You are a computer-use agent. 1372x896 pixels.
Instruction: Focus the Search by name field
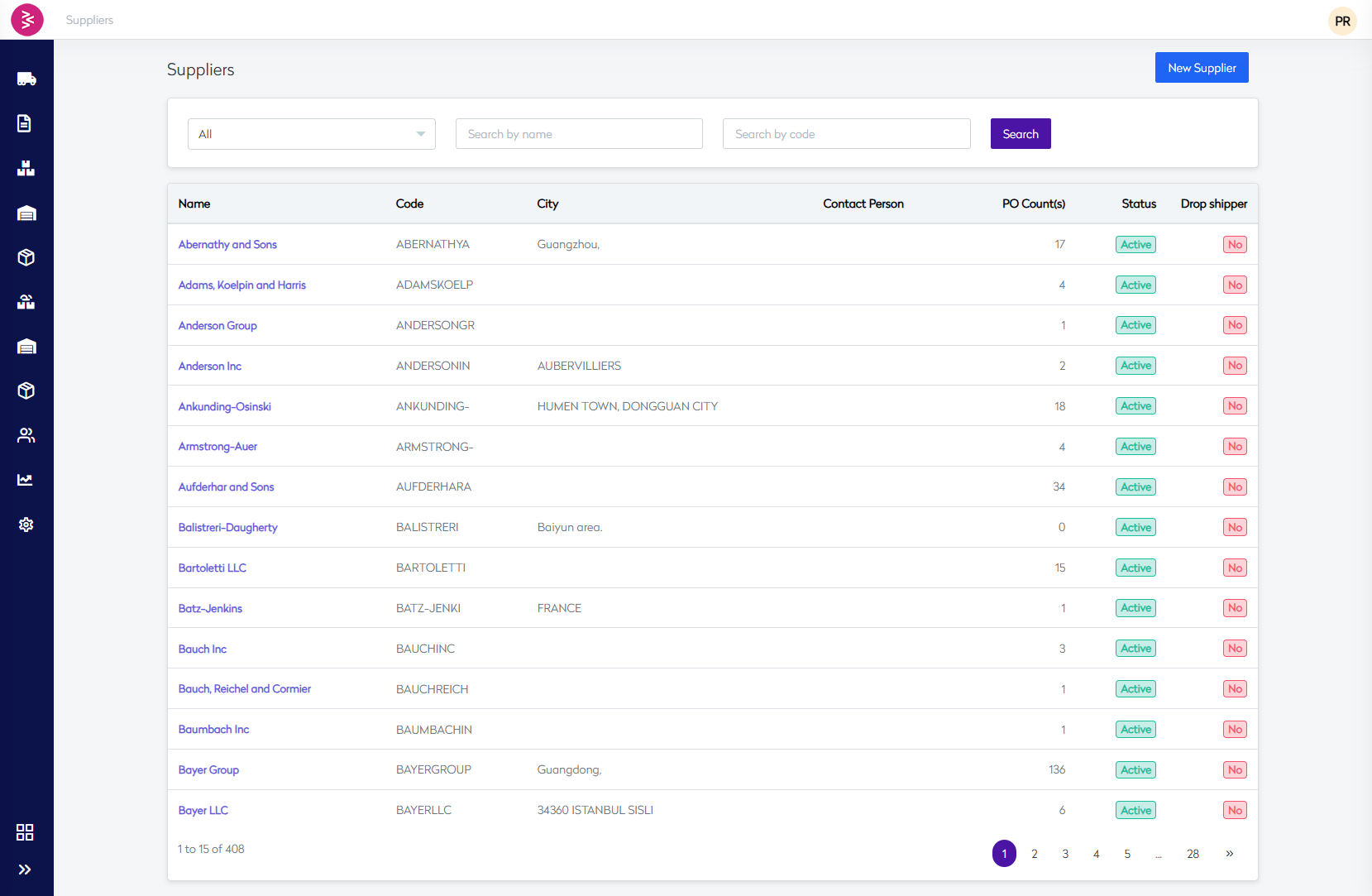(579, 134)
